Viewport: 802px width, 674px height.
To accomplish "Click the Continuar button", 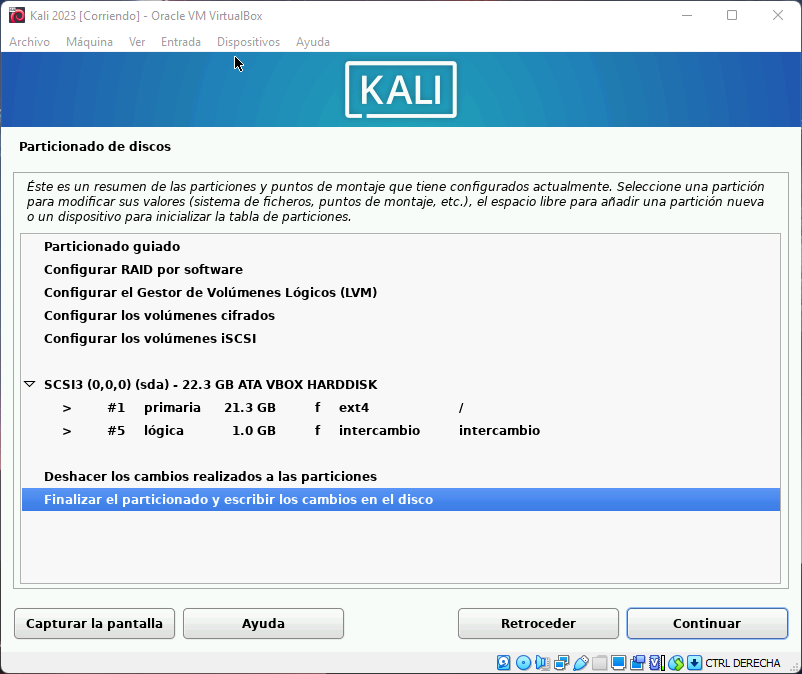I will click(707, 623).
